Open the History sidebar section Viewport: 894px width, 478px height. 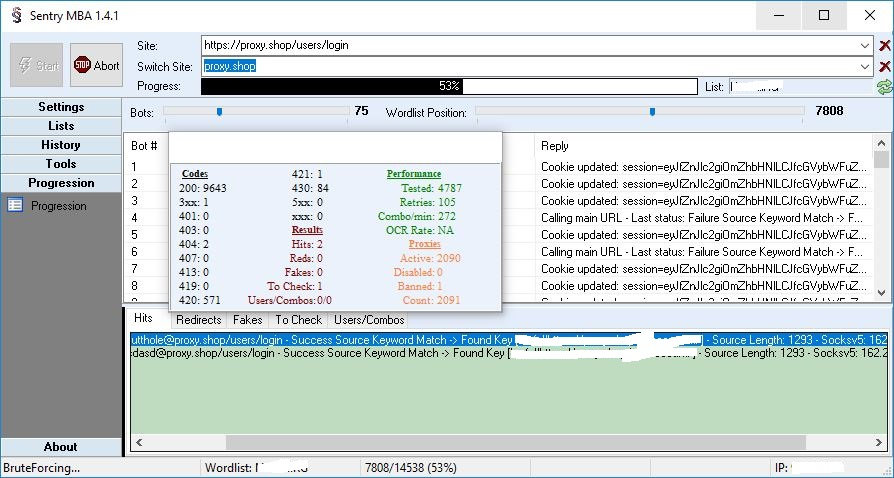pos(61,145)
